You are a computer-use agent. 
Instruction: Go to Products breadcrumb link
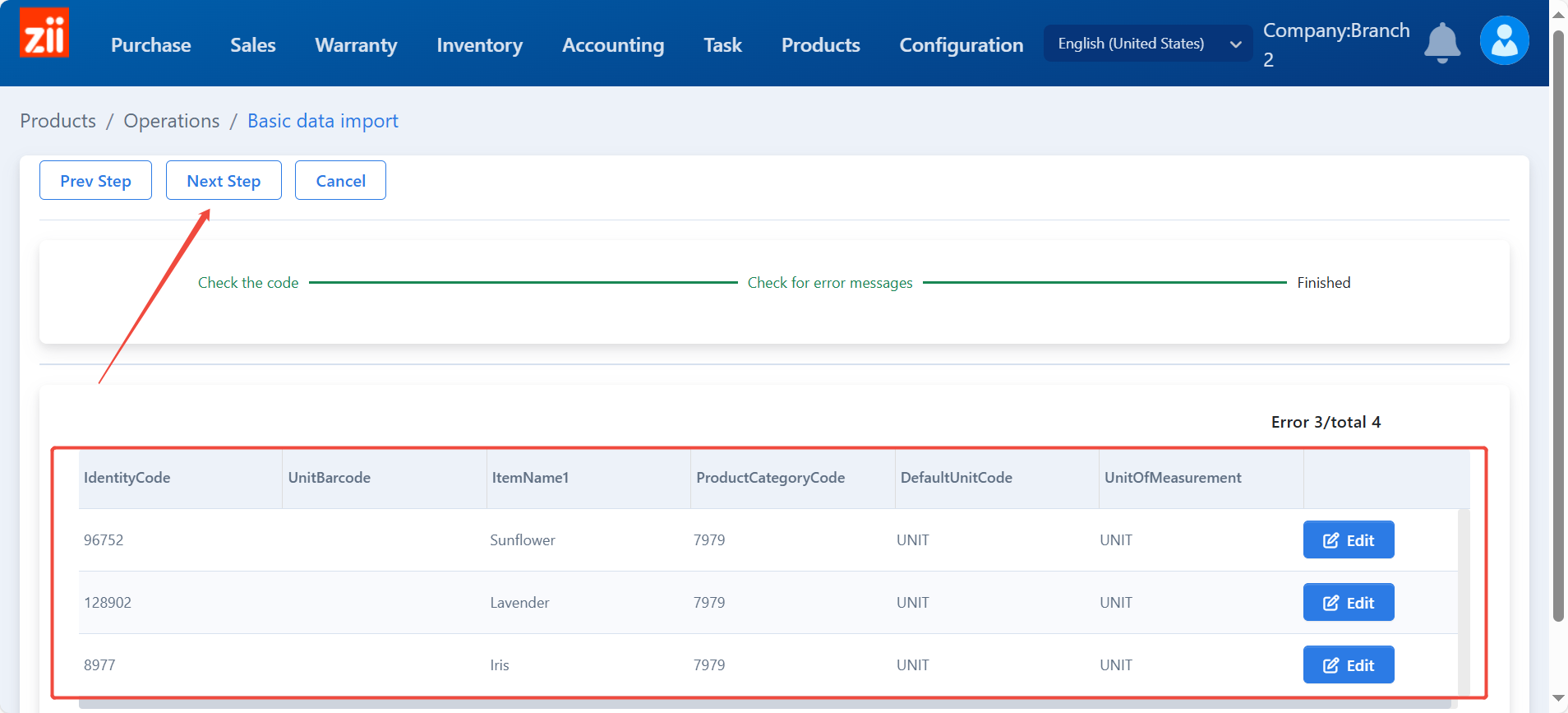(x=58, y=121)
